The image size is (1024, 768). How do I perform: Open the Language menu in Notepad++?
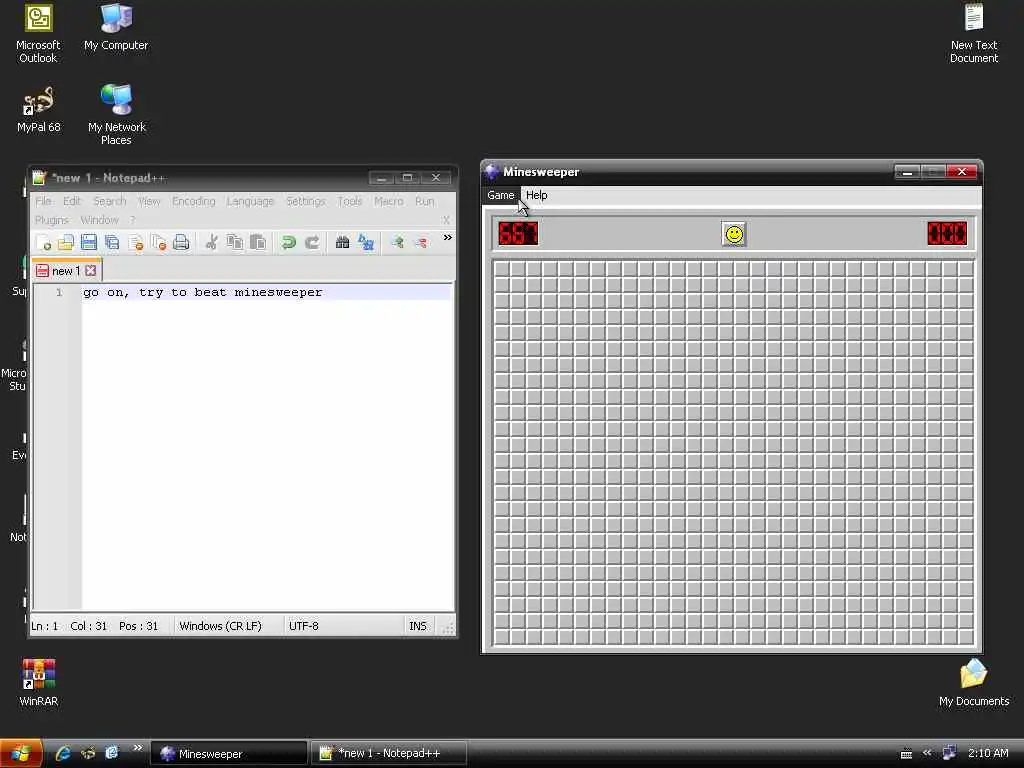250,201
